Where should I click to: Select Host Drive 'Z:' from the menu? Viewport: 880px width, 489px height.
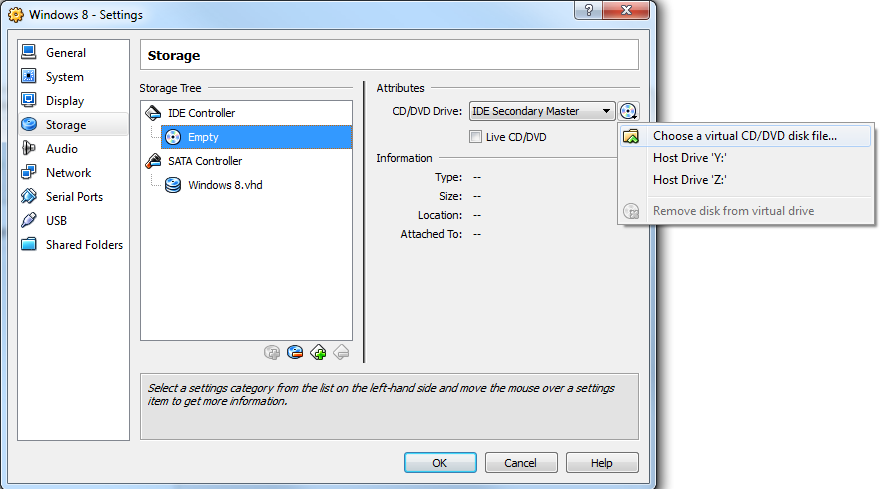coord(689,180)
